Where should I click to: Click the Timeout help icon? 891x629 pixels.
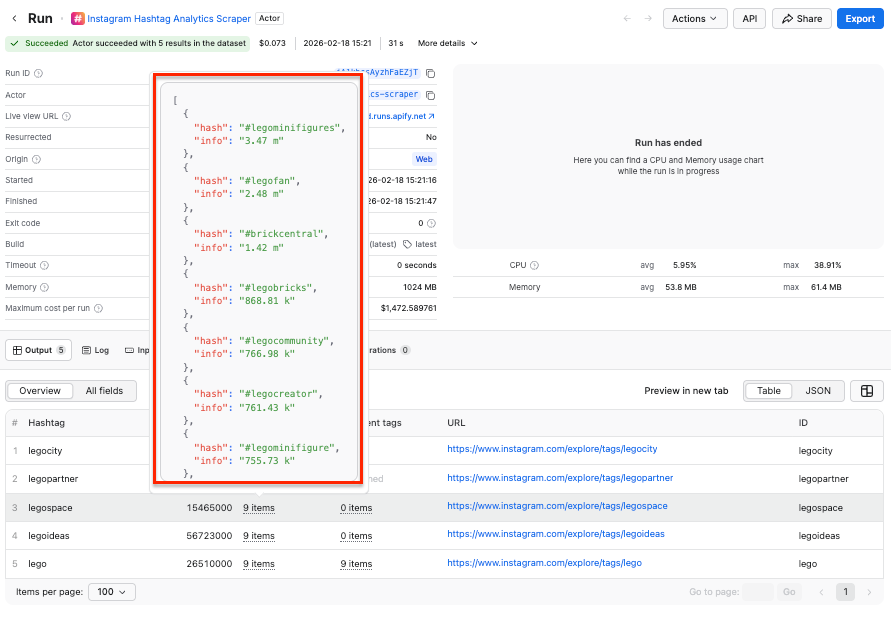tap(45, 265)
